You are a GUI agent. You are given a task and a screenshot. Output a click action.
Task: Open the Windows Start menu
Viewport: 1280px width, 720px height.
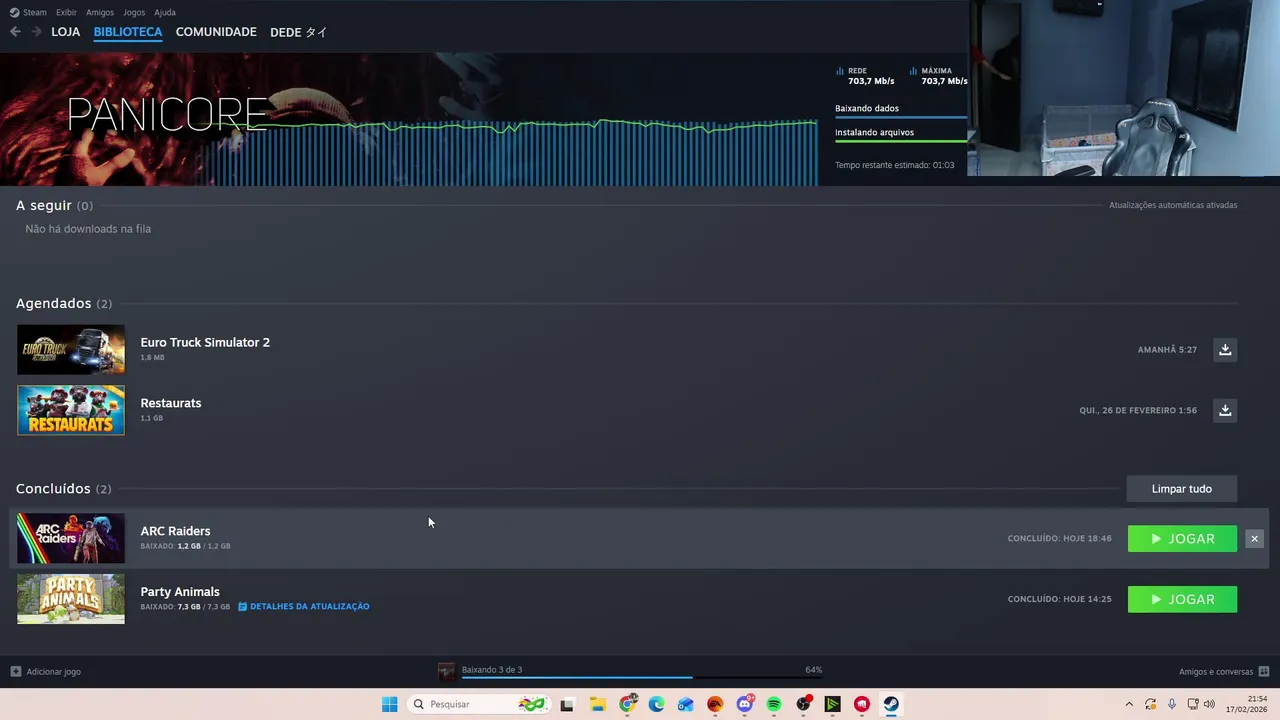[x=389, y=704]
